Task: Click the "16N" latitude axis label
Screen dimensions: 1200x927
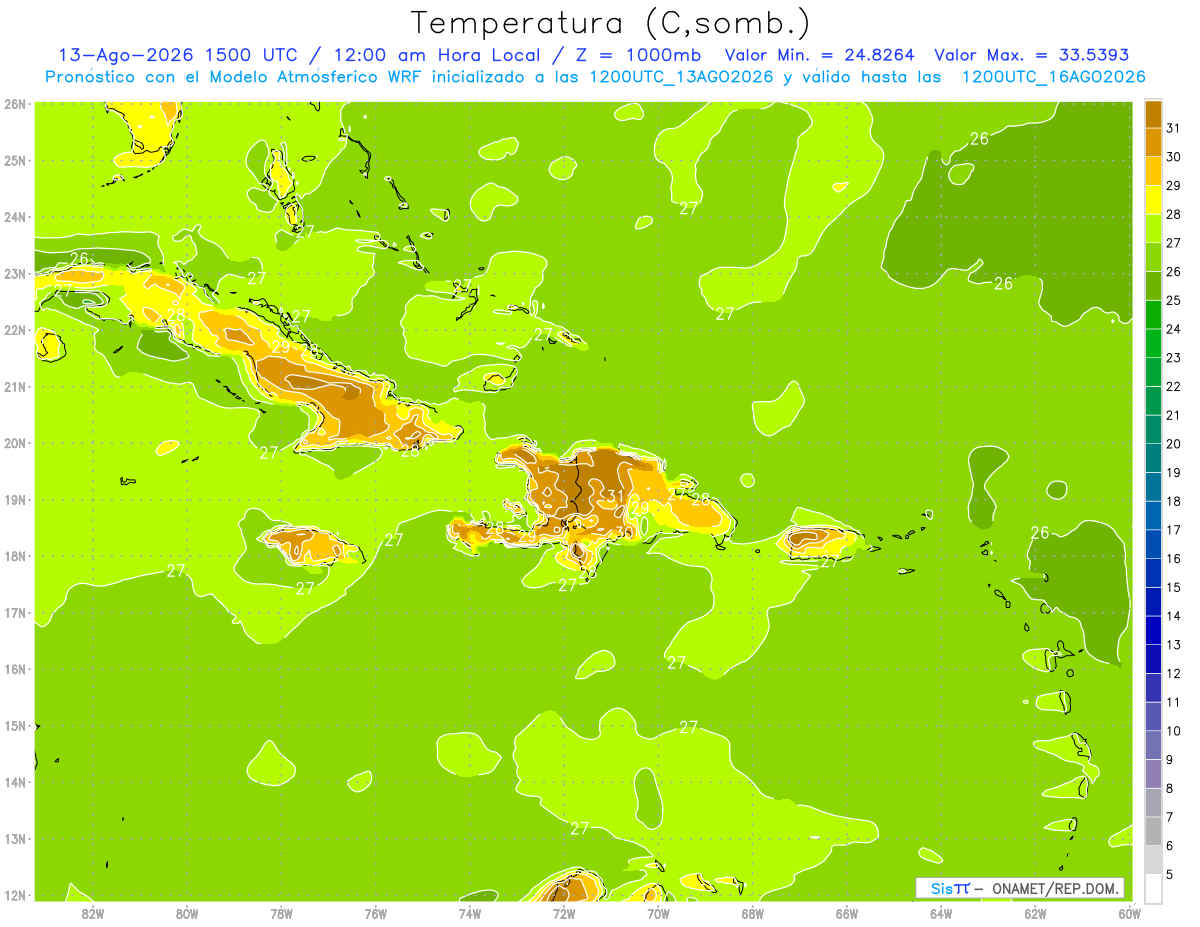Action: [x=15, y=669]
